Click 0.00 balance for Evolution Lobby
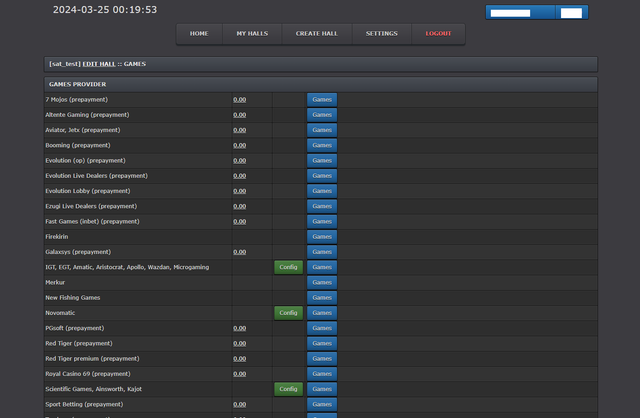Viewport: 640px width, 418px height. [240, 191]
